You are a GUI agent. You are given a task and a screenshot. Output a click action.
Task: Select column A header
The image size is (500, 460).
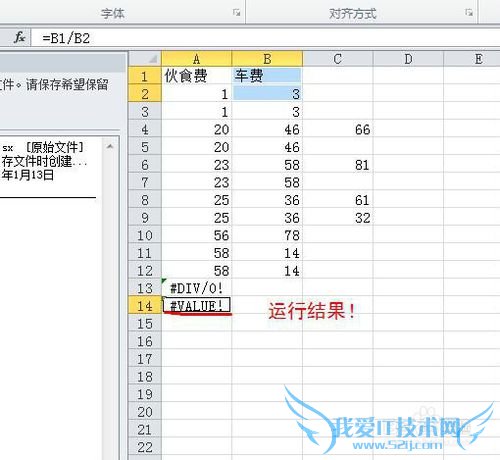pyautogui.click(x=196, y=59)
